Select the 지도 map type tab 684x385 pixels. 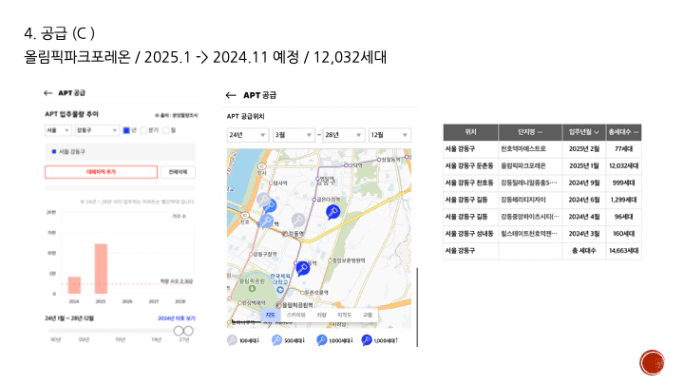[x=270, y=315]
